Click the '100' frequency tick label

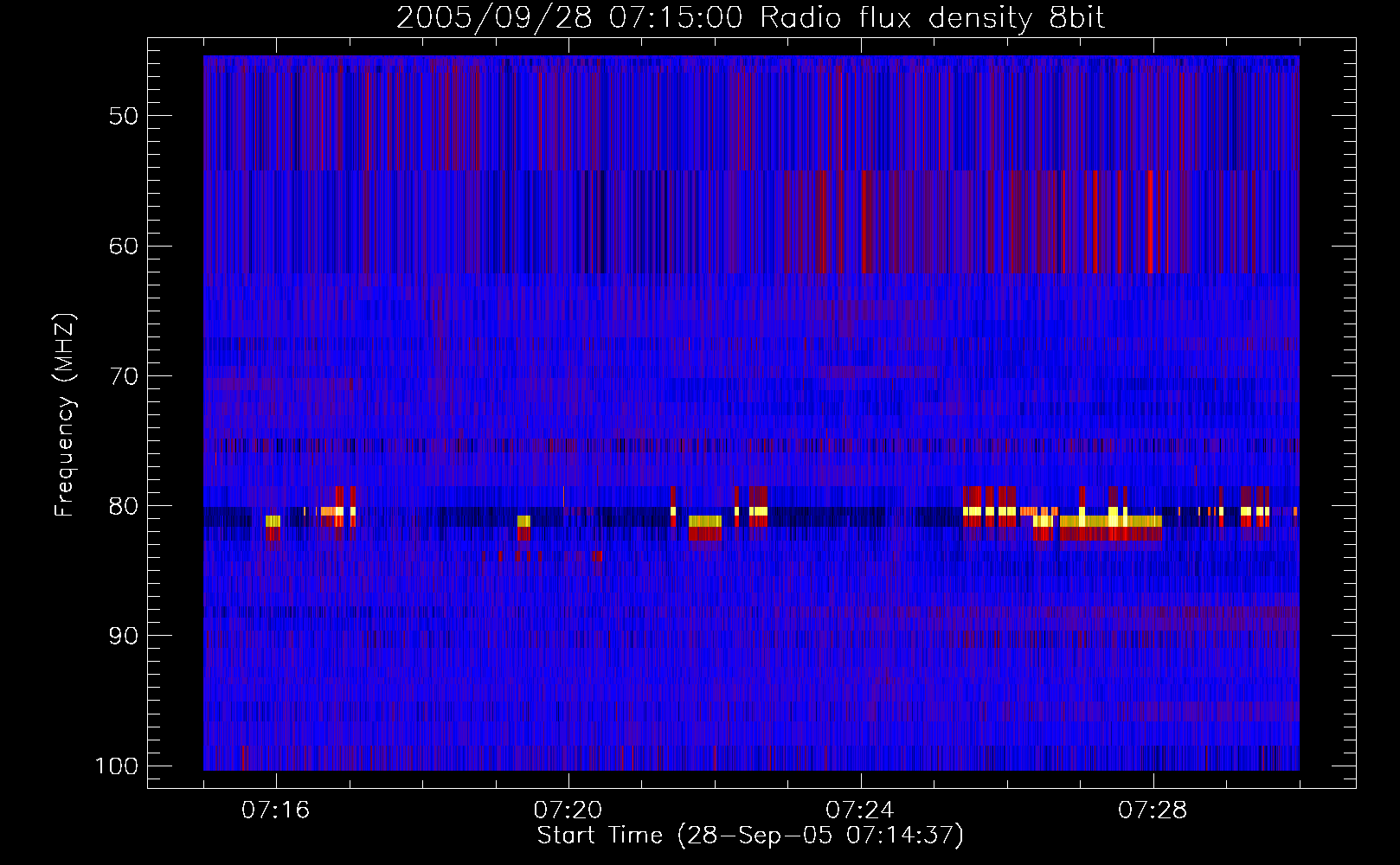pos(116,766)
